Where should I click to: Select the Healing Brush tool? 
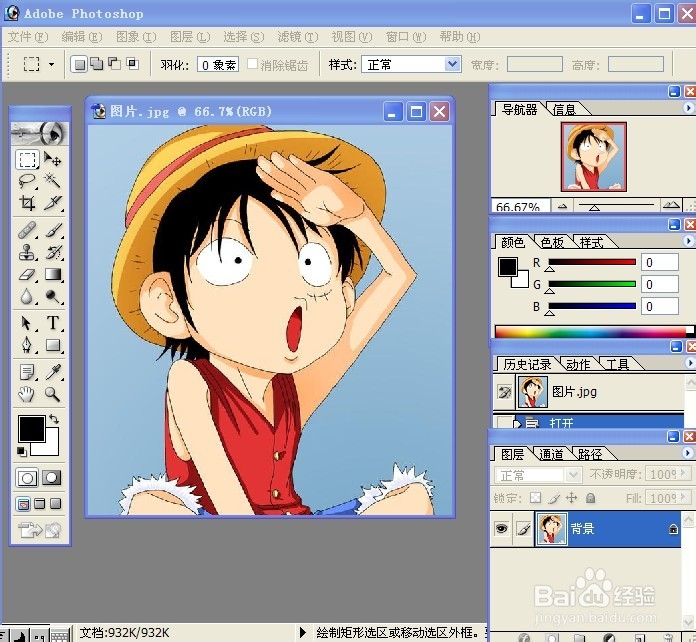[27, 230]
